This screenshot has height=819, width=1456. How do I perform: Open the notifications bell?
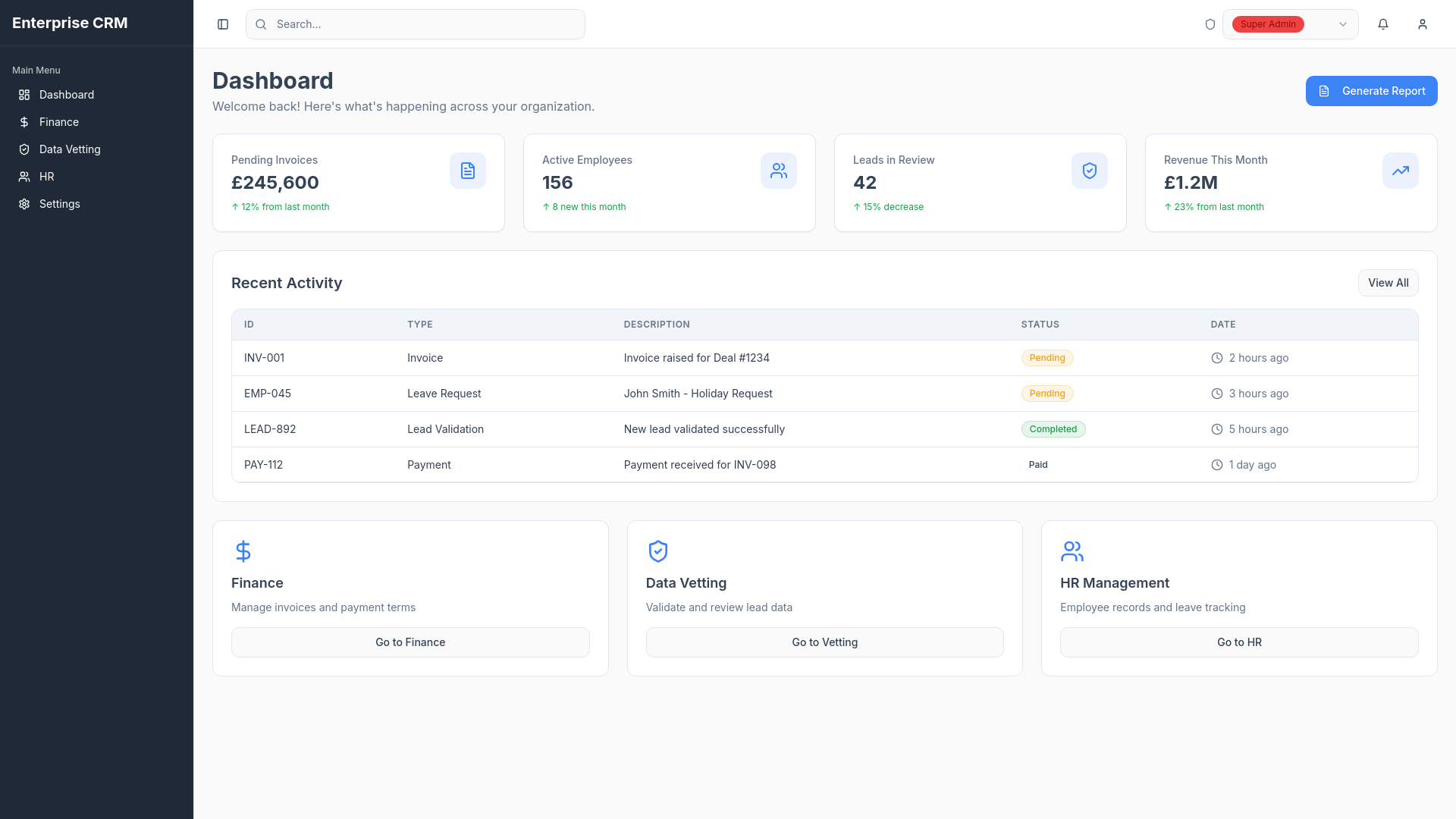[1383, 24]
